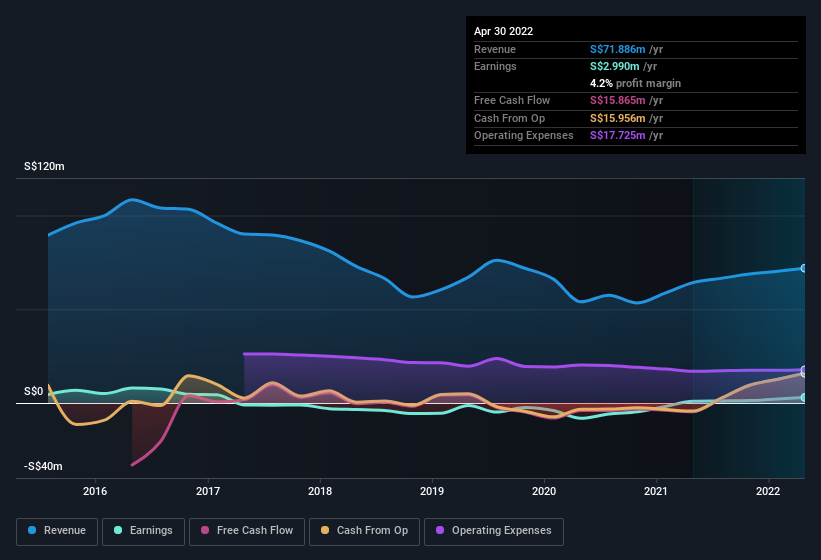Click the blue Revenue legend dot
This screenshot has height=560, width=821.
33,531
